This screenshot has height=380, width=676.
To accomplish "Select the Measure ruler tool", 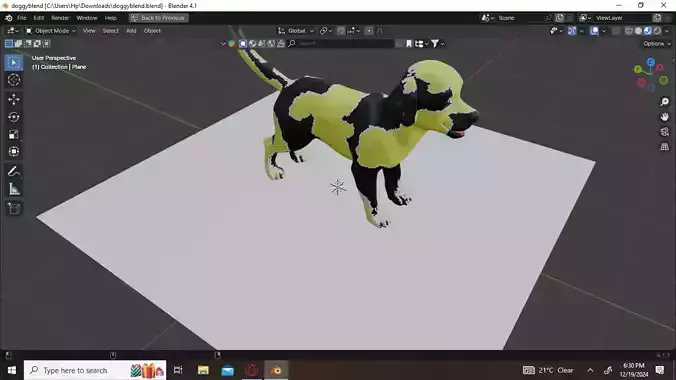I will (14, 189).
